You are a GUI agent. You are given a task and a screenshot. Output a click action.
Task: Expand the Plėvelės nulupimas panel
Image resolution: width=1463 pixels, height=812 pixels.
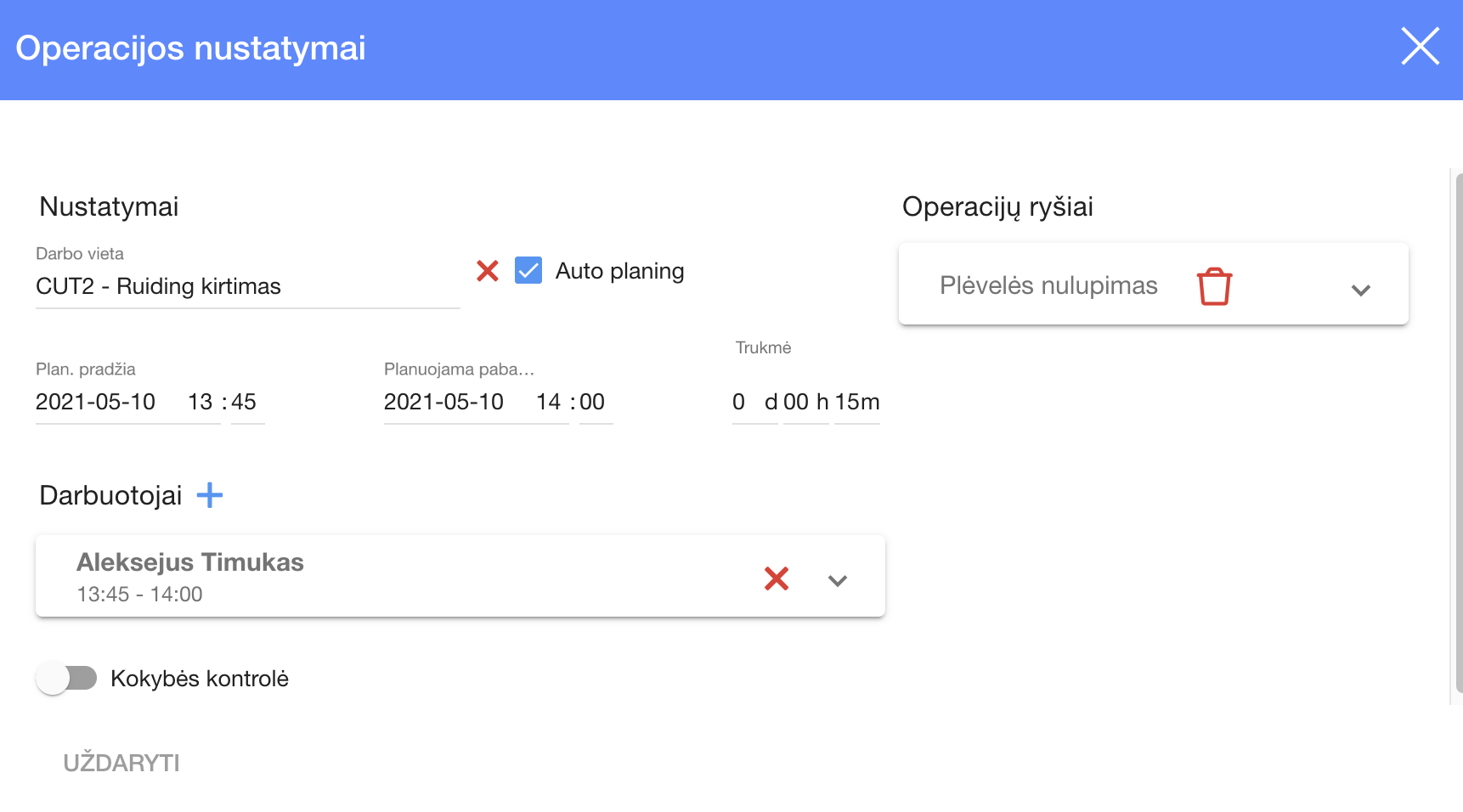click(1360, 290)
